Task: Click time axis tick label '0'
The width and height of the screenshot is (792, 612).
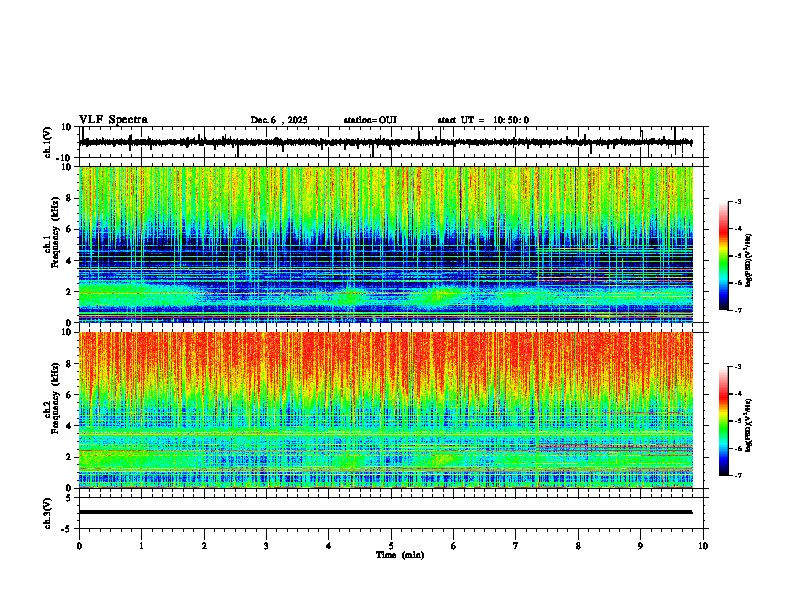Action: click(79, 546)
